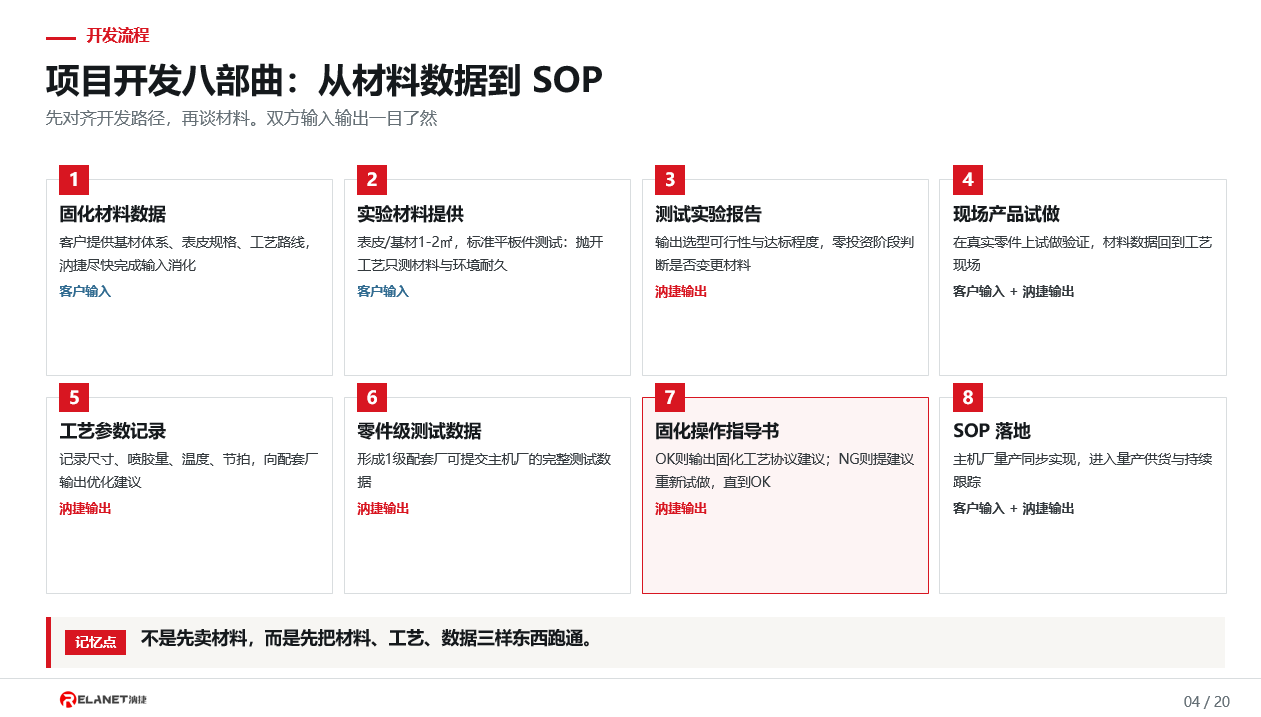Screen dimensions: 1261x717
Task: Select the 开发流程 section label
Action: click(117, 36)
